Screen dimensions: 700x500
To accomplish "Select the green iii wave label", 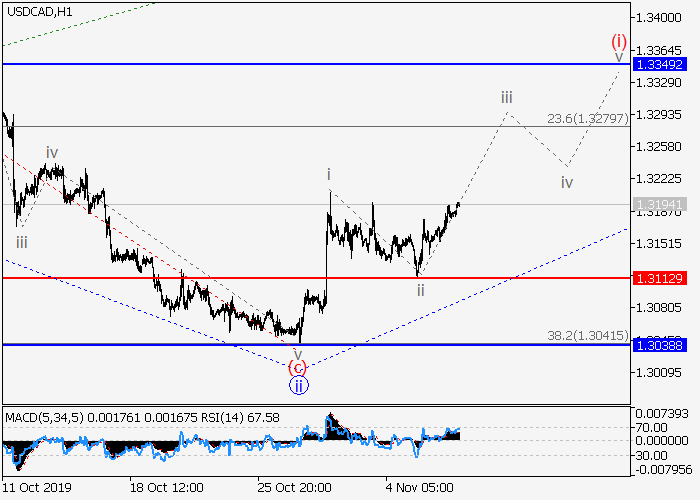I will 21,242.
